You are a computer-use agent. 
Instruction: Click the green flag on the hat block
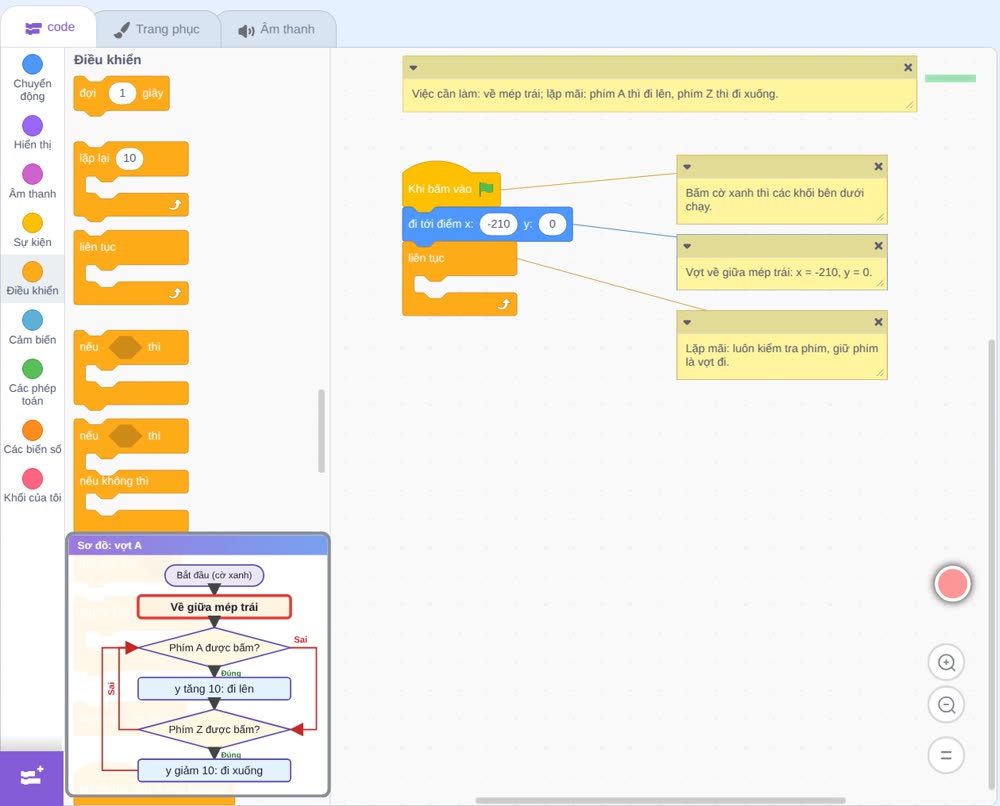coord(486,189)
